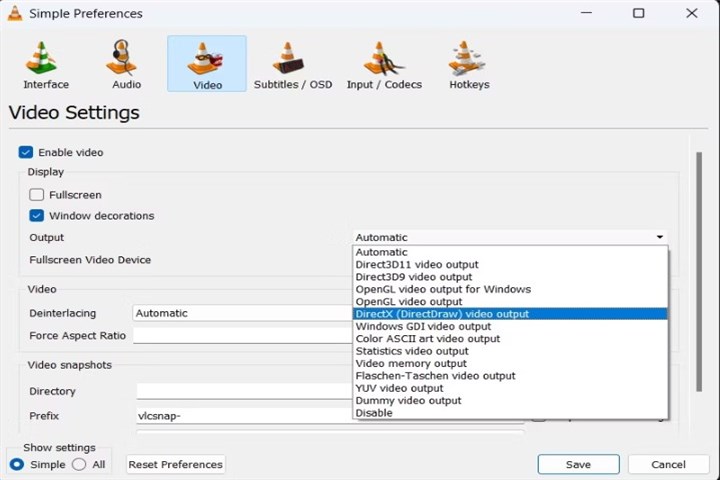Screen dimensions: 720x480
Task: Open the Subtitles / OSD cone icon
Action: pos(289,58)
